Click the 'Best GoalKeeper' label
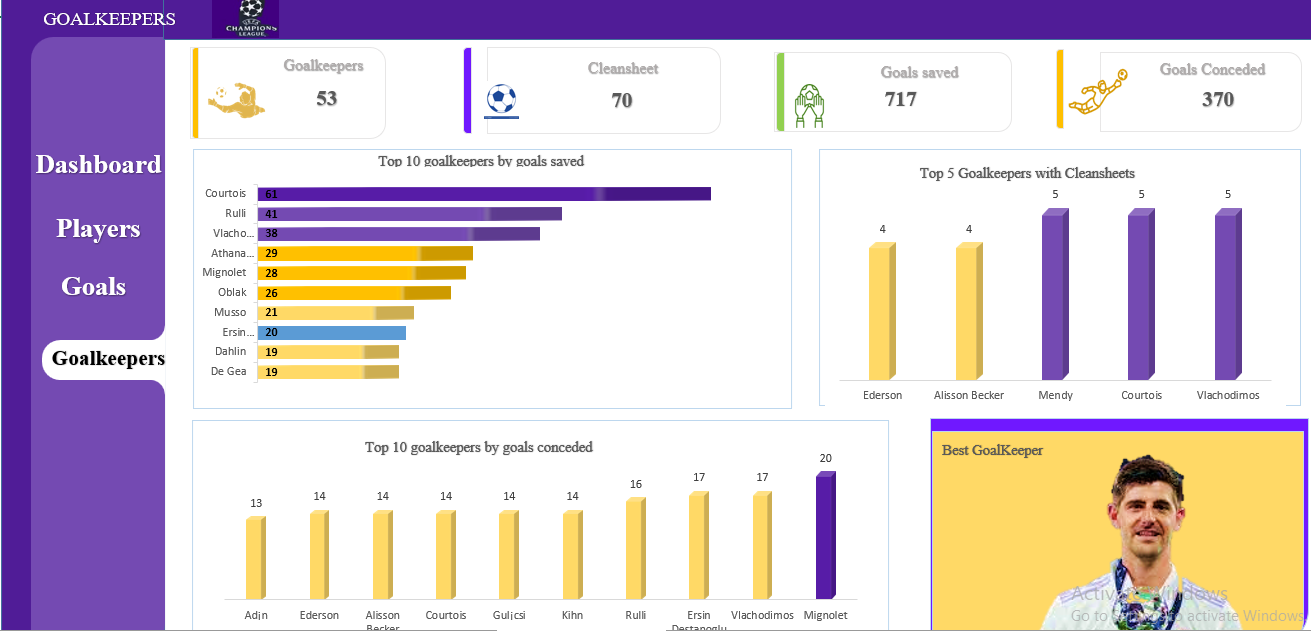 tap(992, 451)
